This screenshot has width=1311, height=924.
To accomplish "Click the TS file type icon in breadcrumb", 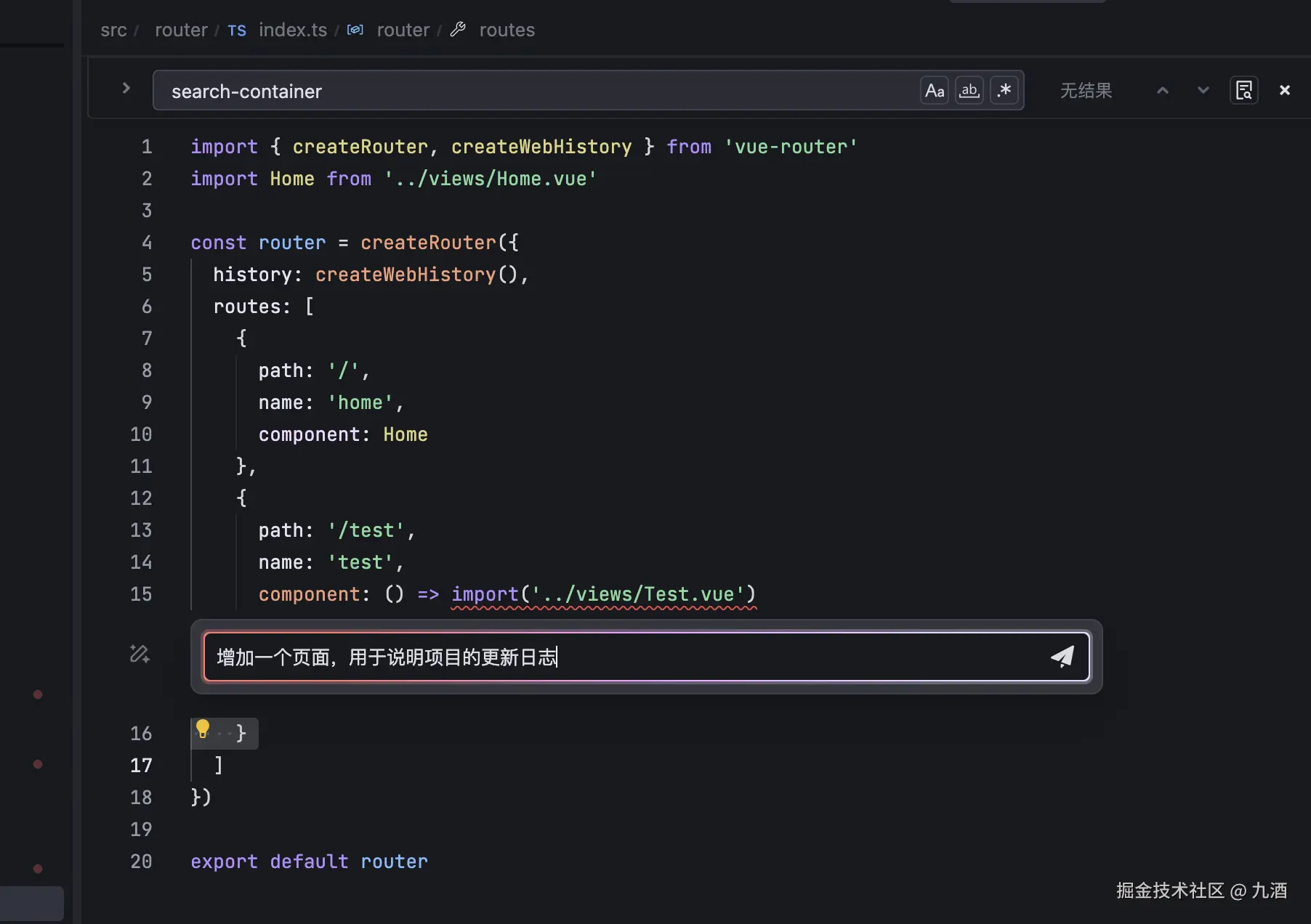I will [237, 31].
